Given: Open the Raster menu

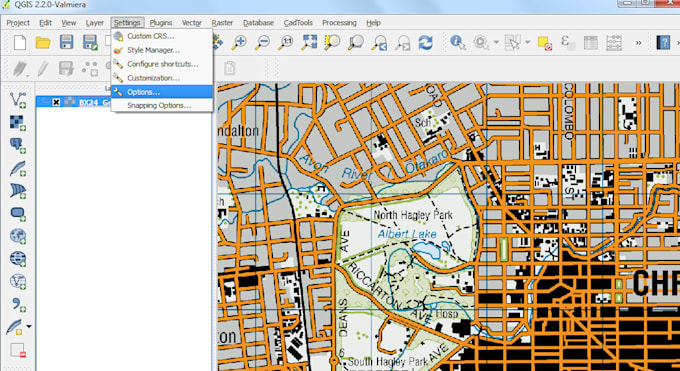Looking at the screenshot, I should click(x=222, y=23).
